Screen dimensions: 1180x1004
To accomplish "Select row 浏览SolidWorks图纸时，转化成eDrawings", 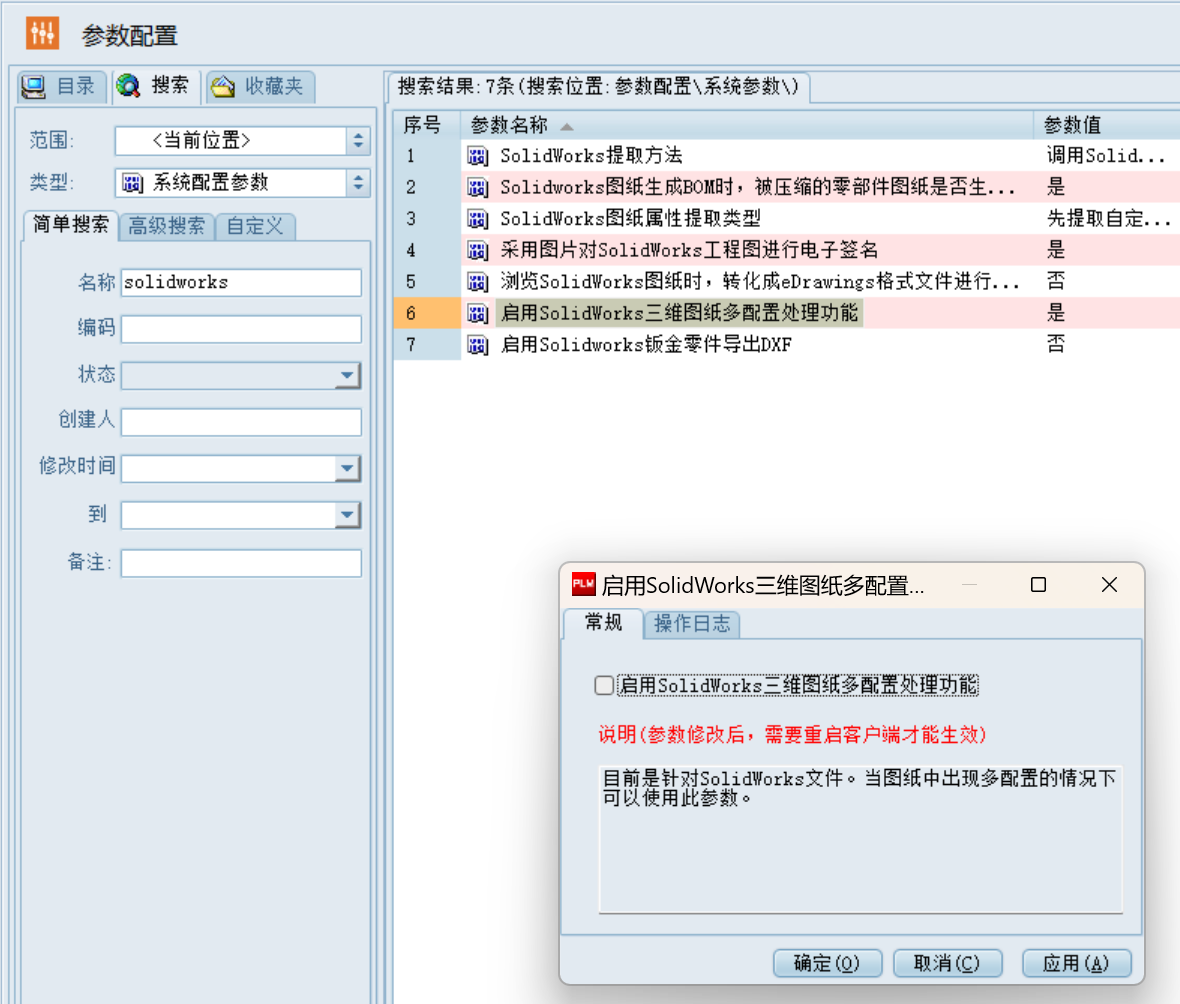I will pyautogui.click(x=786, y=281).
